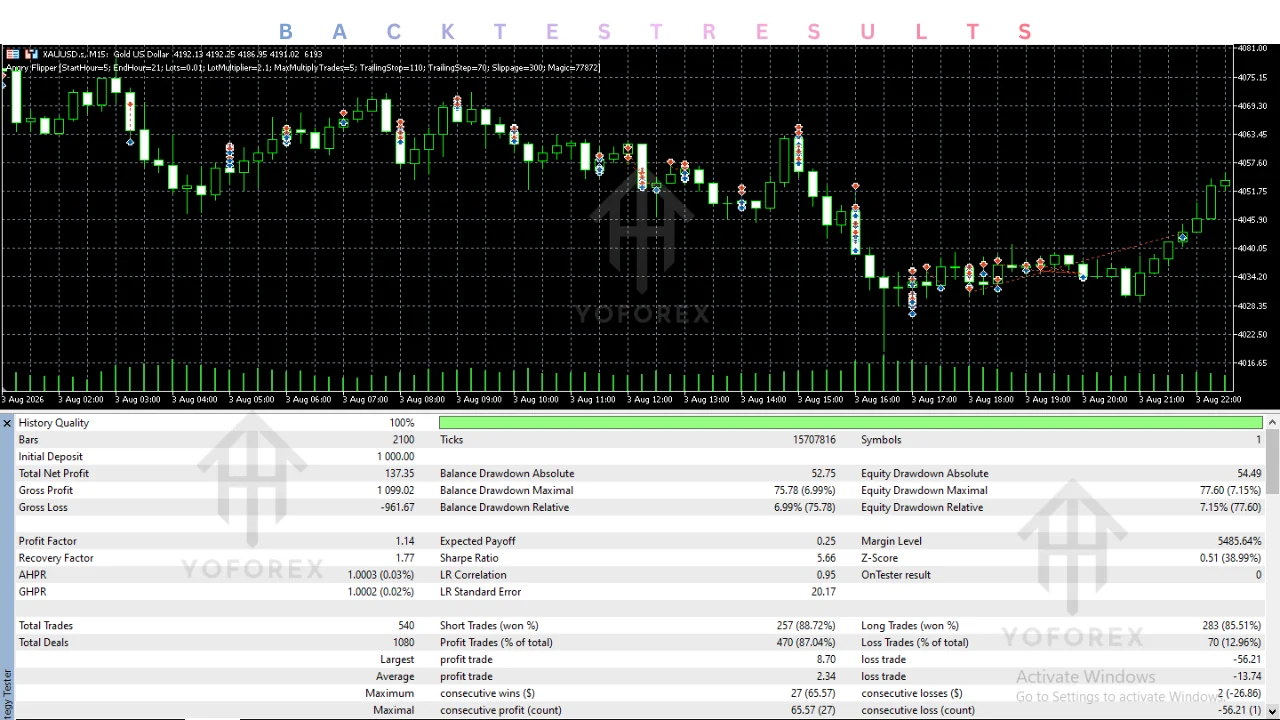Select the OnTester result label
Image resolution: width=1280 pixels, height=720 pixels.
896,576
